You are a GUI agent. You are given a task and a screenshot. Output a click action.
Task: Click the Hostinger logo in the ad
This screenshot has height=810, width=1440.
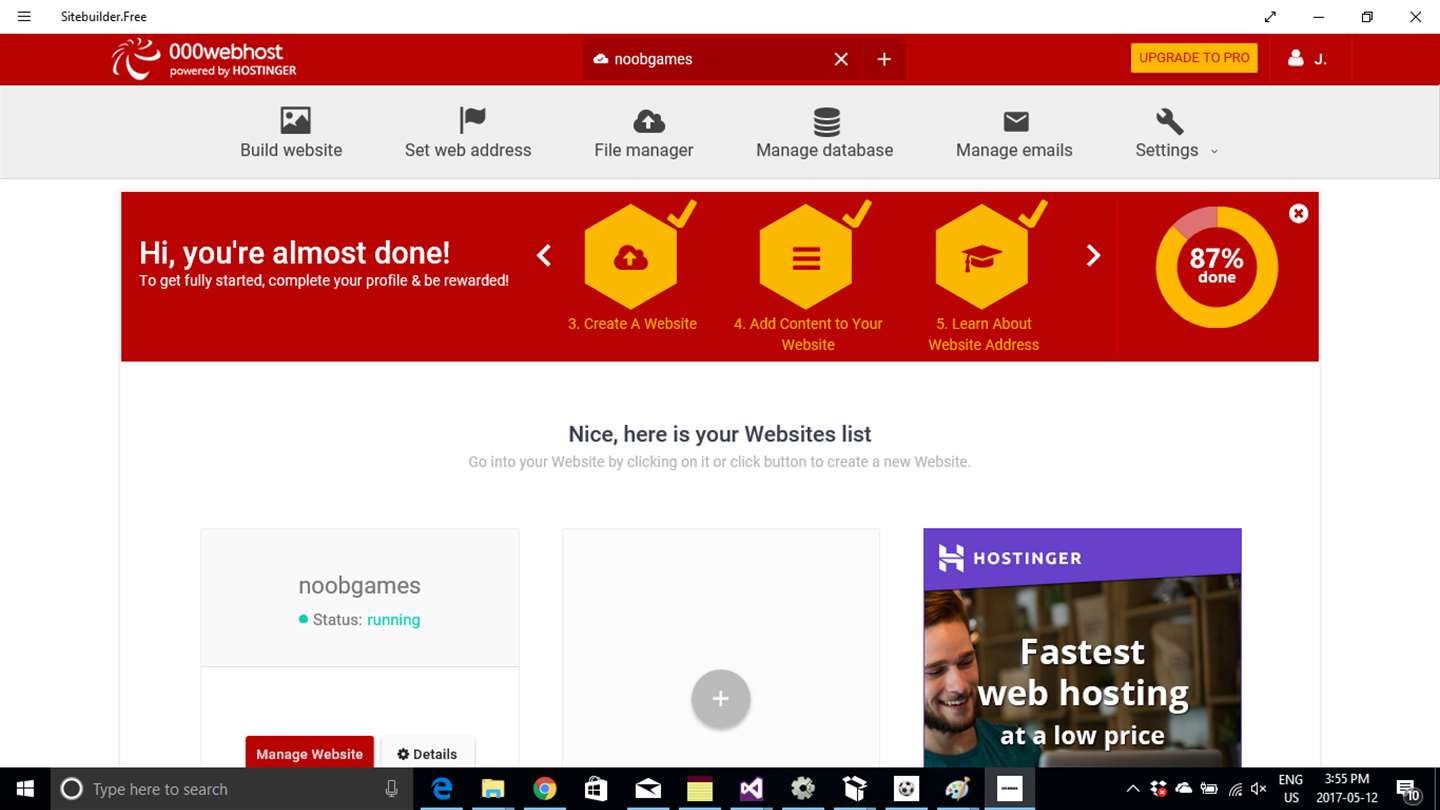tap(1010, 558)
